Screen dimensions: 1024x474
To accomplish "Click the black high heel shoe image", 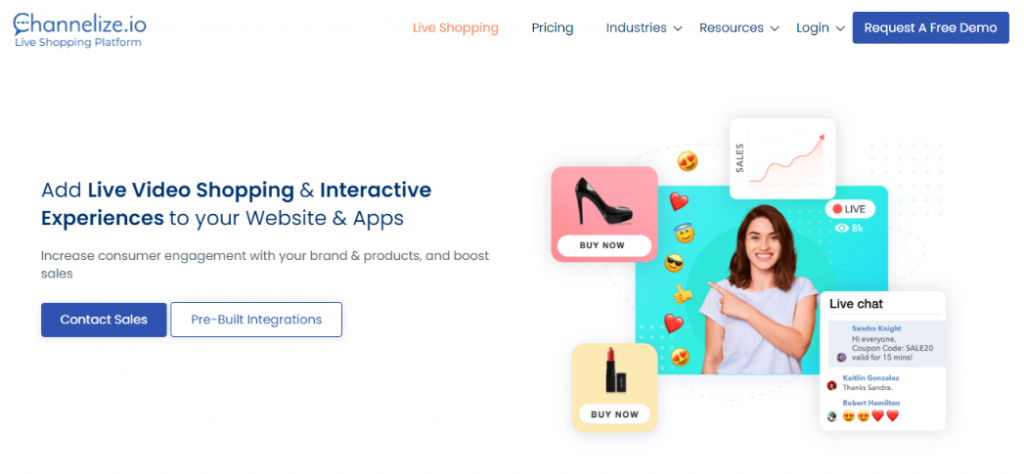I will 603,201.
